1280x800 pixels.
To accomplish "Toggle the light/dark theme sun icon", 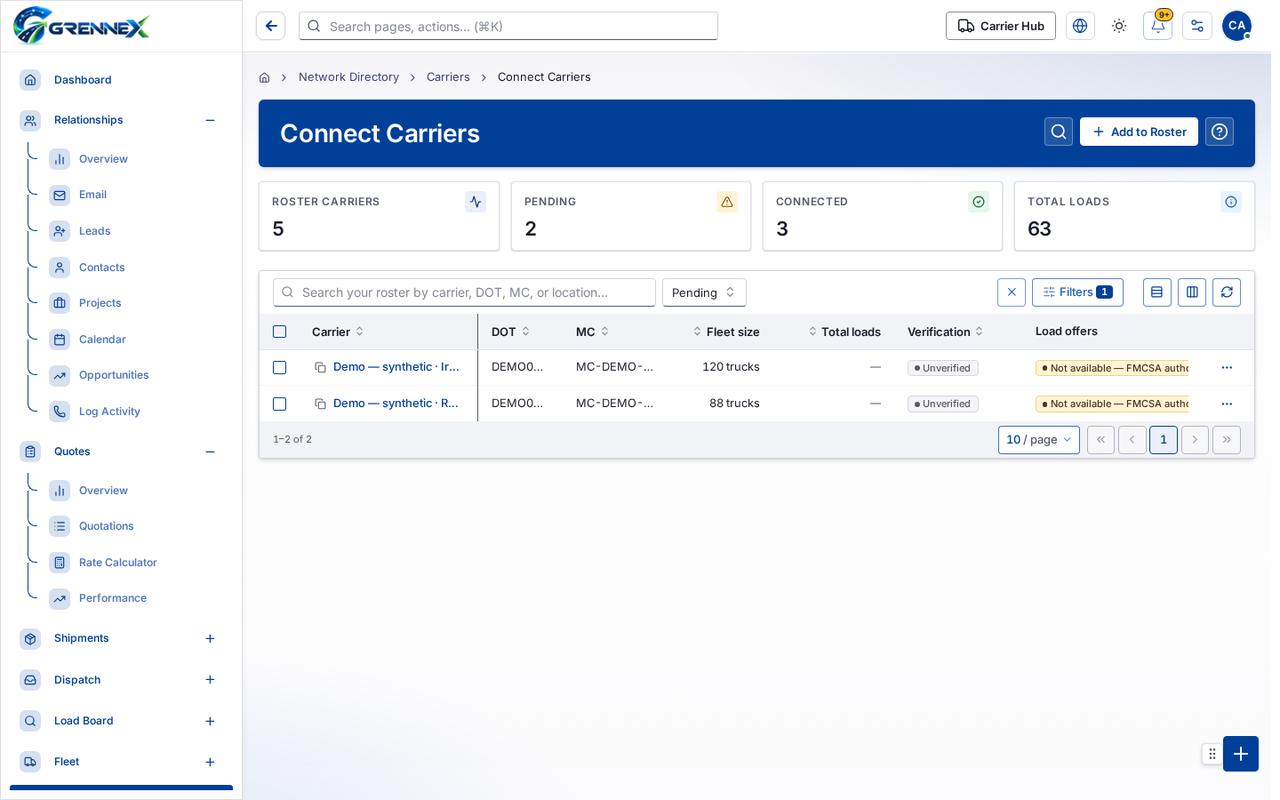I will pos(1119,26).
